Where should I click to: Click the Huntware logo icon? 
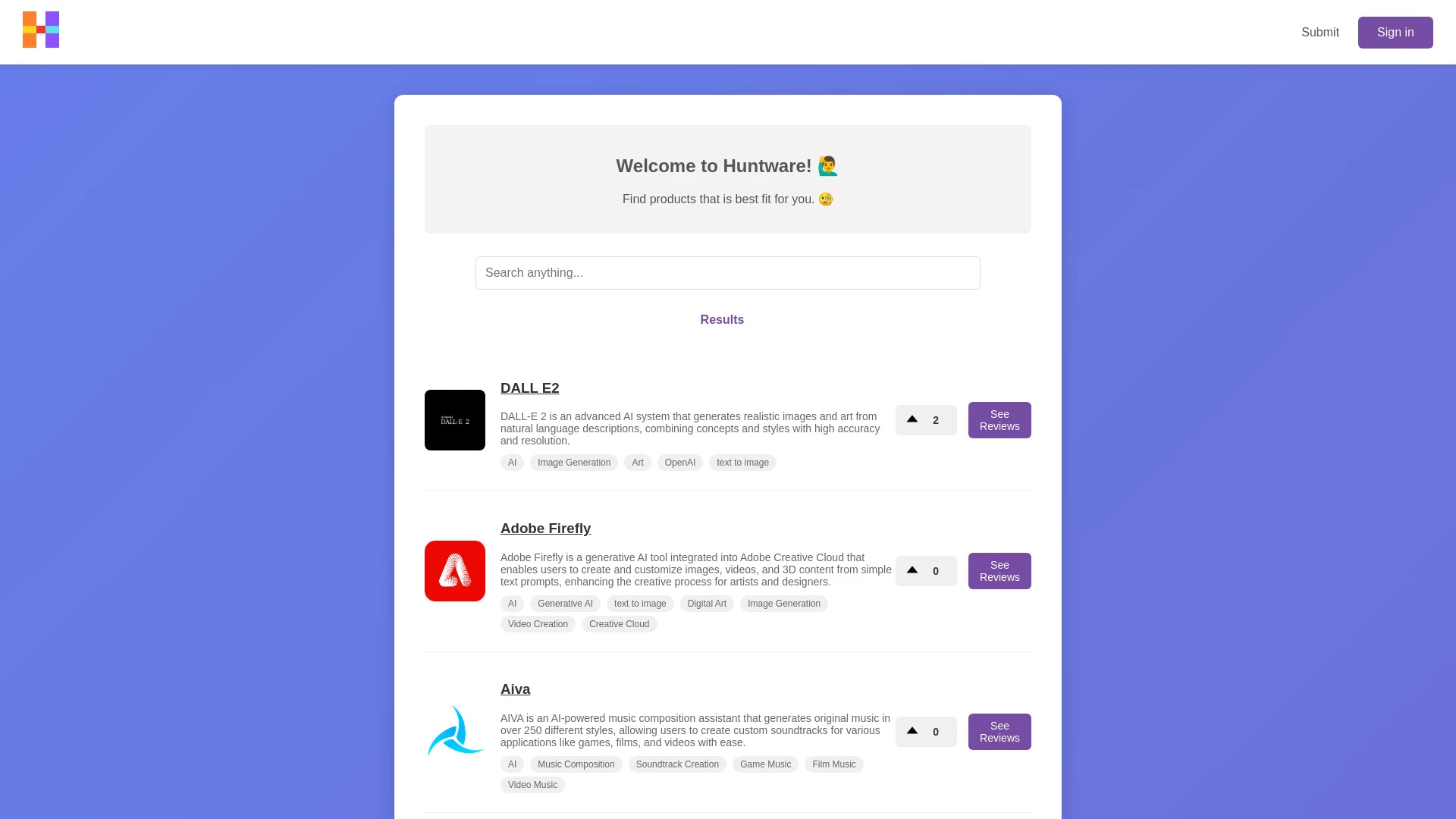[x=40, y=30]
